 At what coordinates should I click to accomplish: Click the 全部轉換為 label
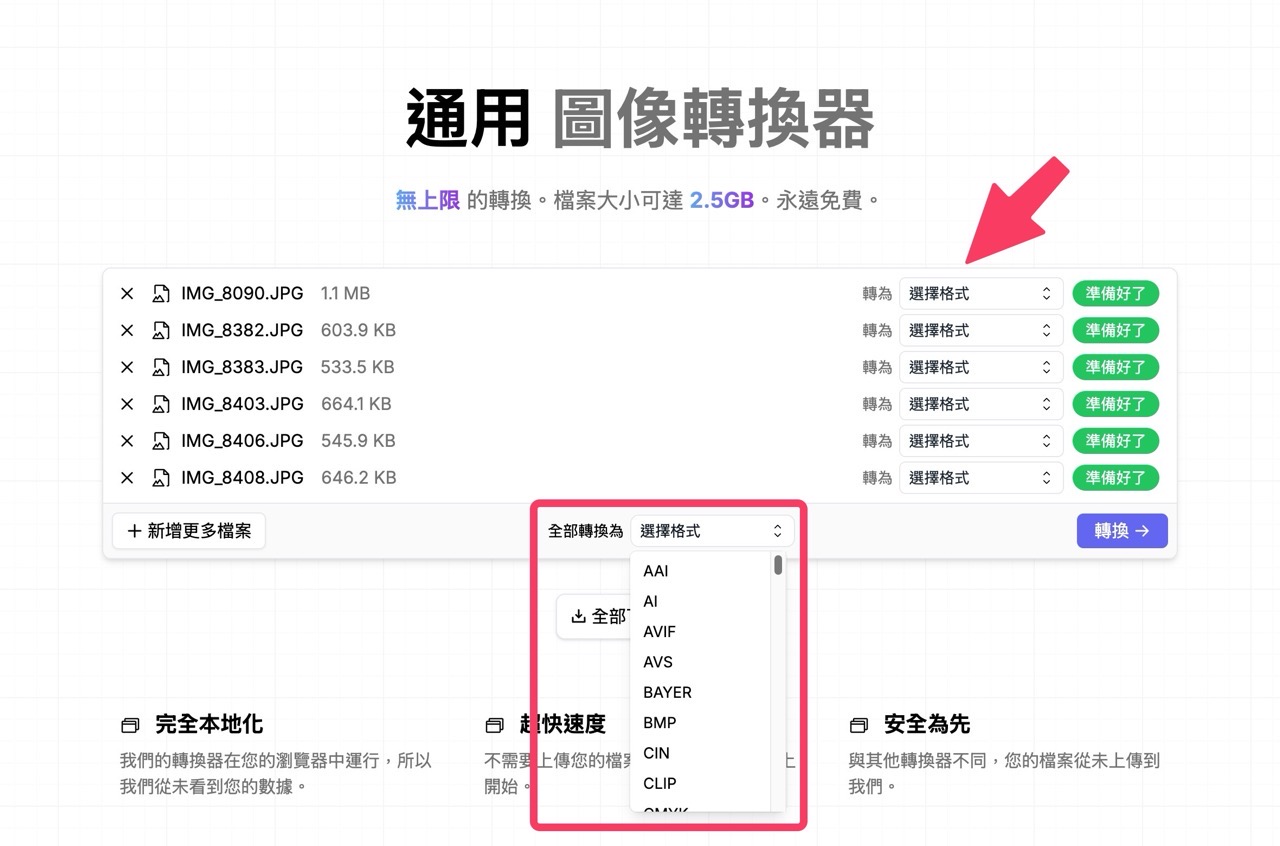[x=586, y=531]
